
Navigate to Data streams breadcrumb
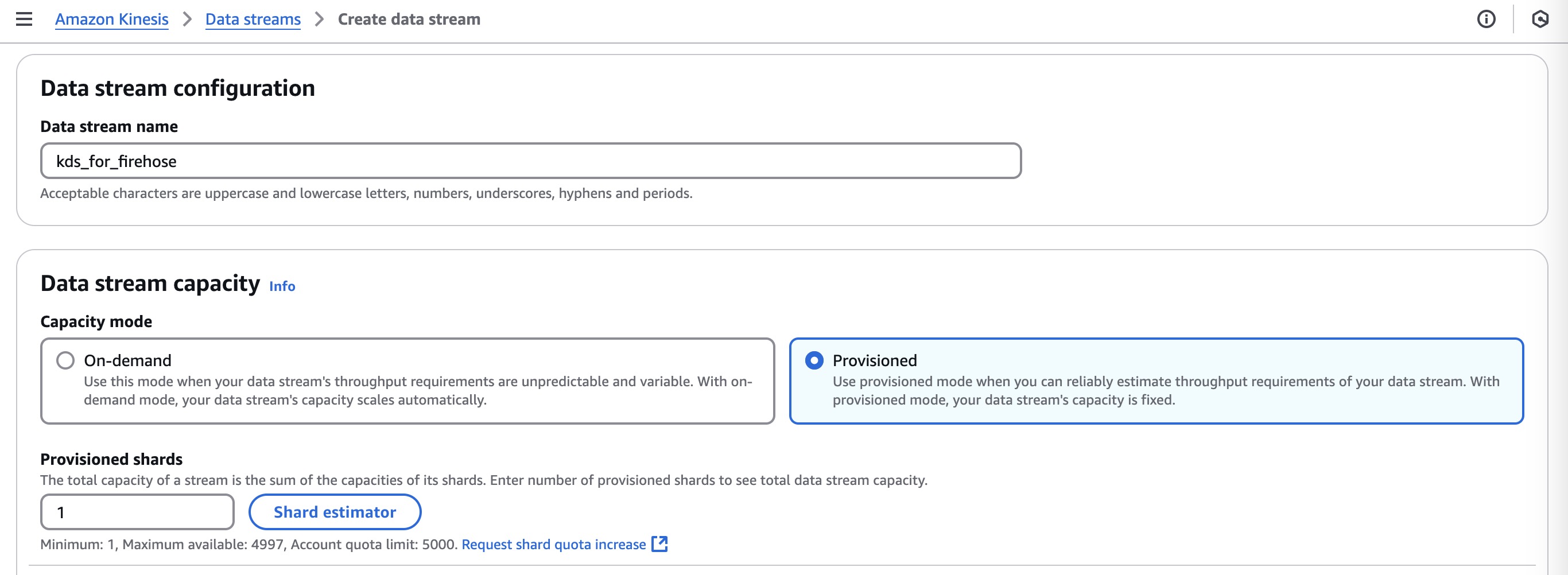253,20
